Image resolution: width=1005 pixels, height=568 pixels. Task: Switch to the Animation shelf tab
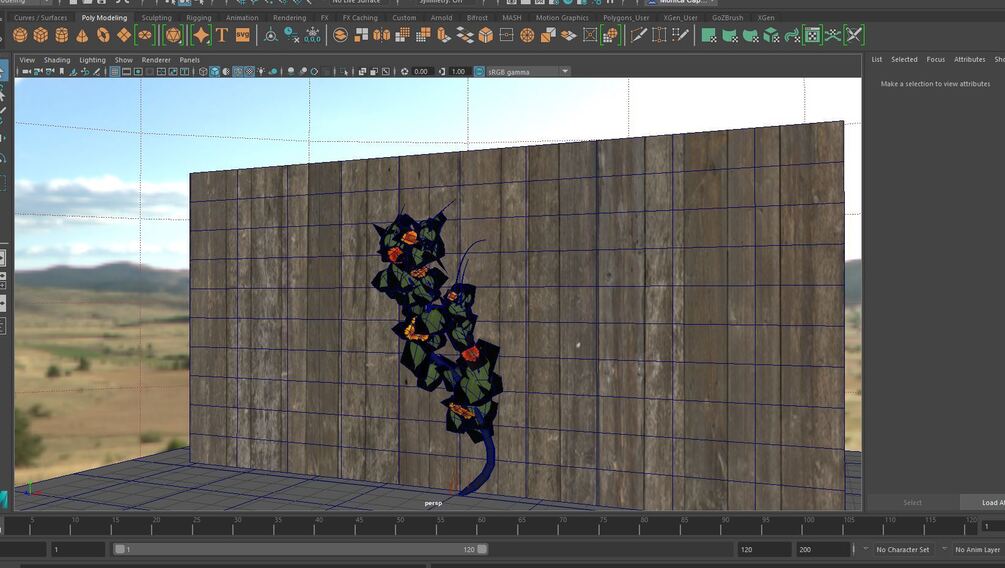pyautogui.click(x=242, y=18)
